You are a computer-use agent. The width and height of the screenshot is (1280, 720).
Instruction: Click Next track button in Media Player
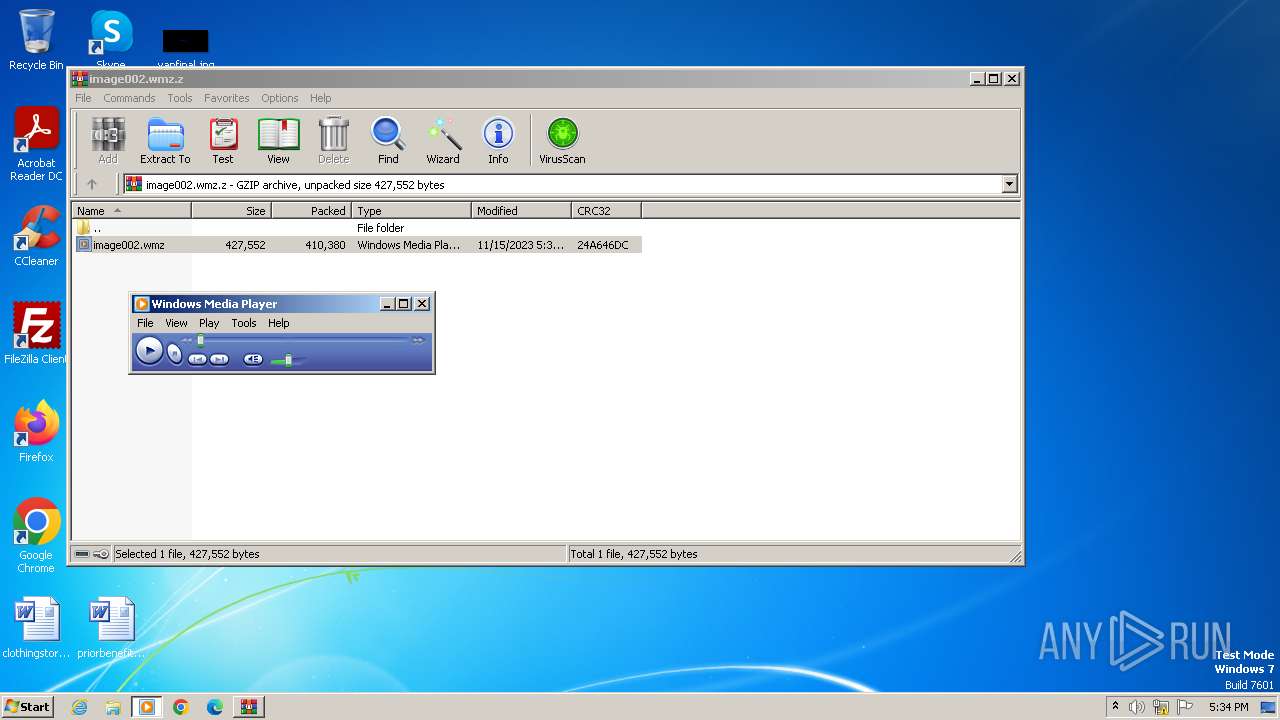[219, 359]
